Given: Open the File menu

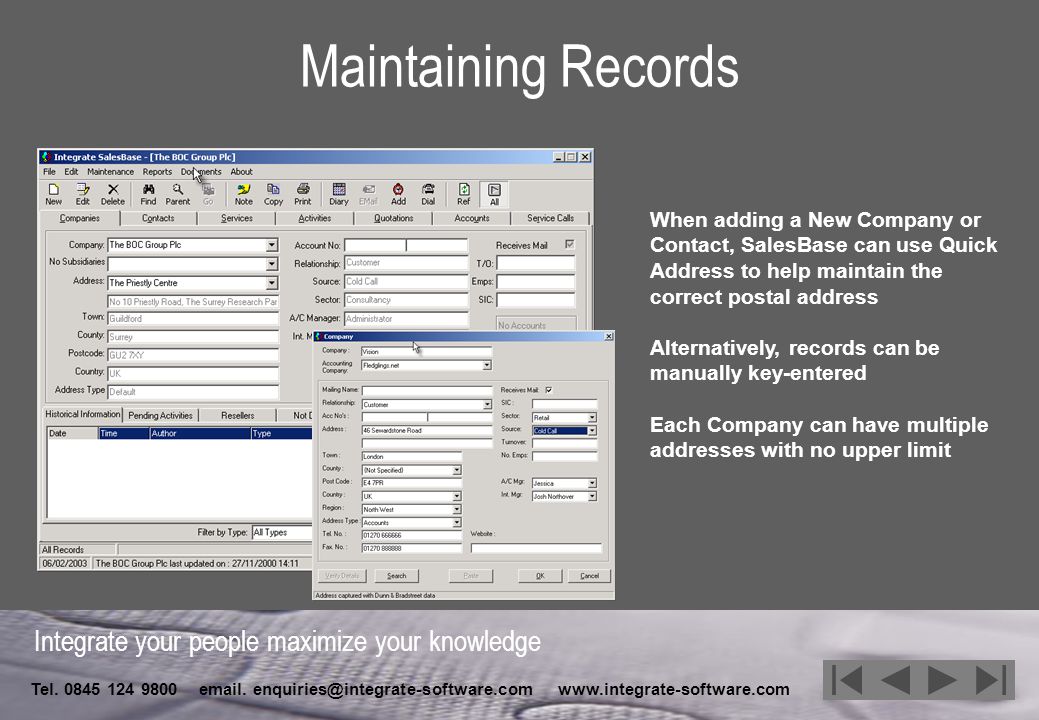Looking at the screenshot, I should (50, 172).
